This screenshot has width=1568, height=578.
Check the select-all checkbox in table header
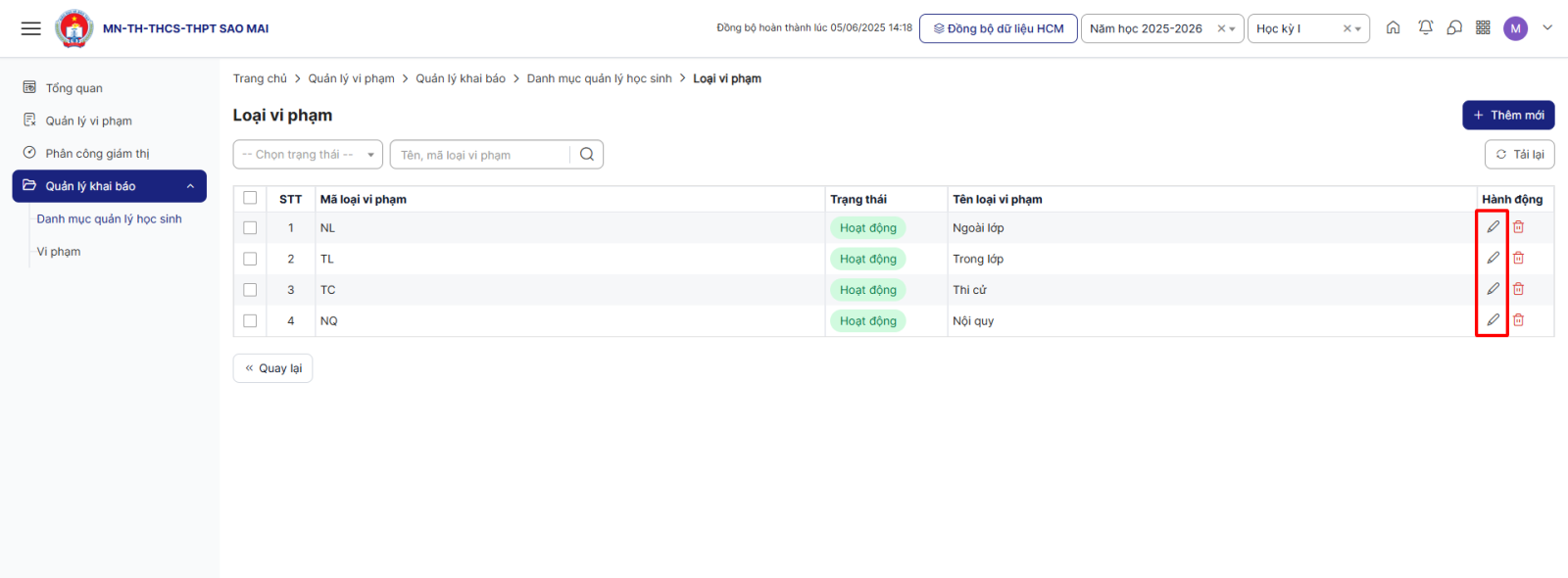[x=250, y=198]
